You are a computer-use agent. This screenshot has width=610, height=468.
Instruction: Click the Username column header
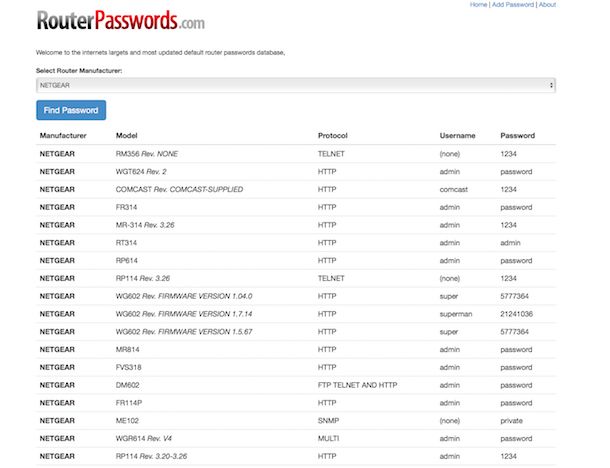458,136
